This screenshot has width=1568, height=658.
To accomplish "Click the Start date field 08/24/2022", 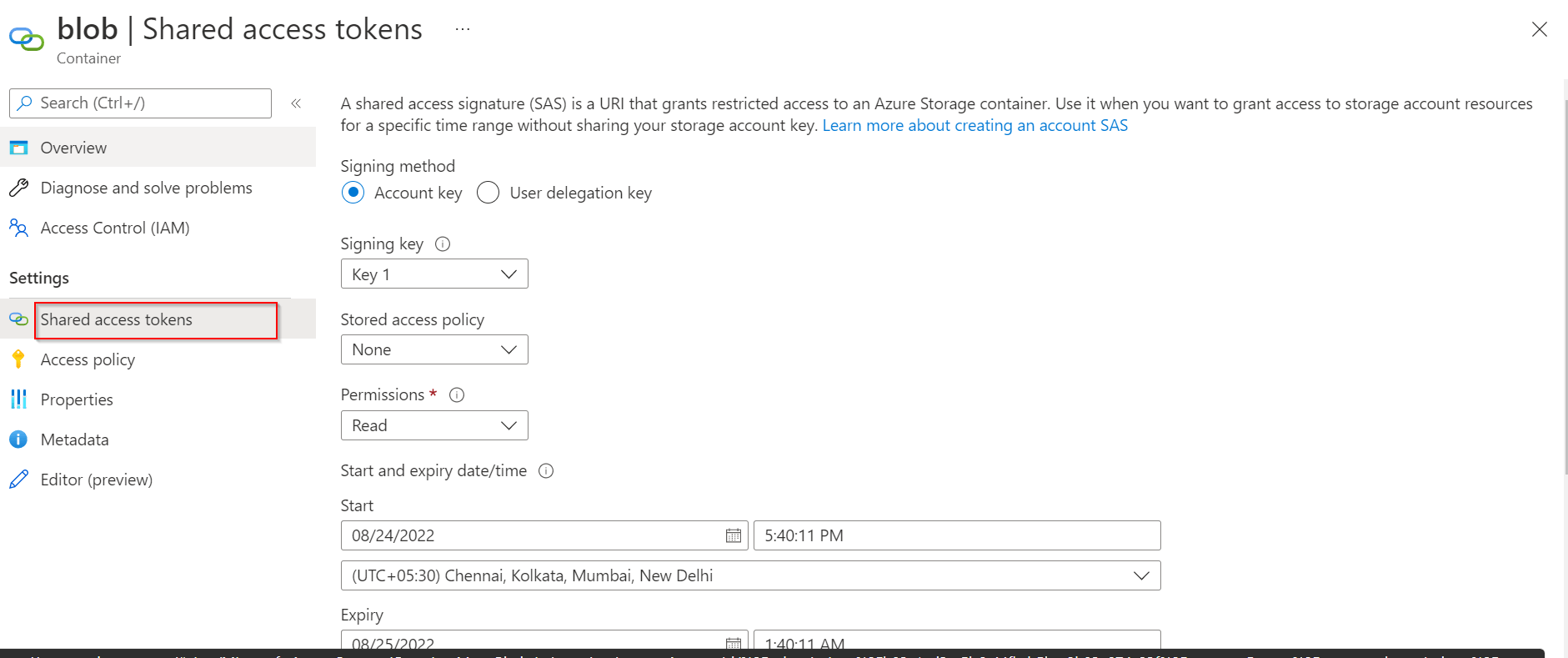I will click(544, 535).
